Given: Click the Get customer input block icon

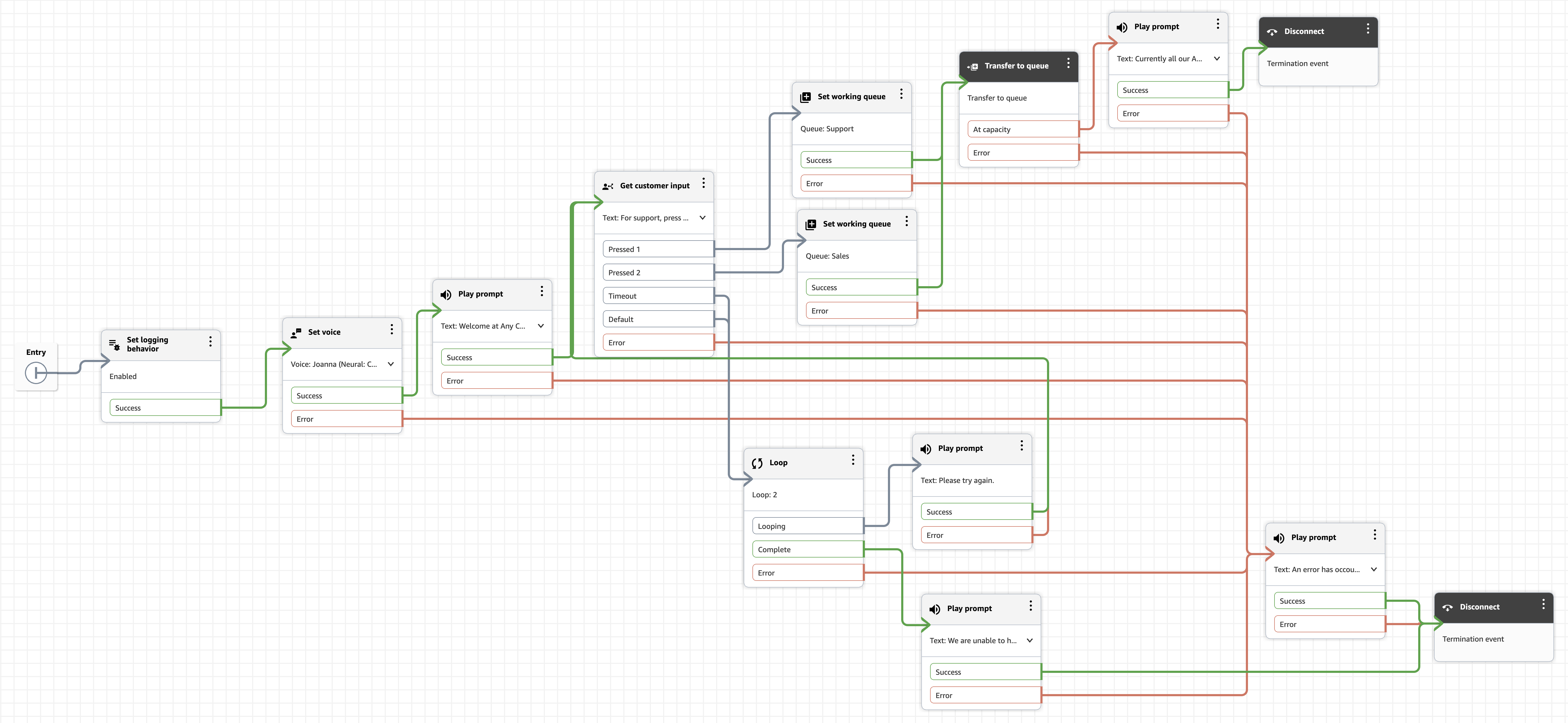Looking at the screenshot, I should pyautogui.click(x=607, y=186).
